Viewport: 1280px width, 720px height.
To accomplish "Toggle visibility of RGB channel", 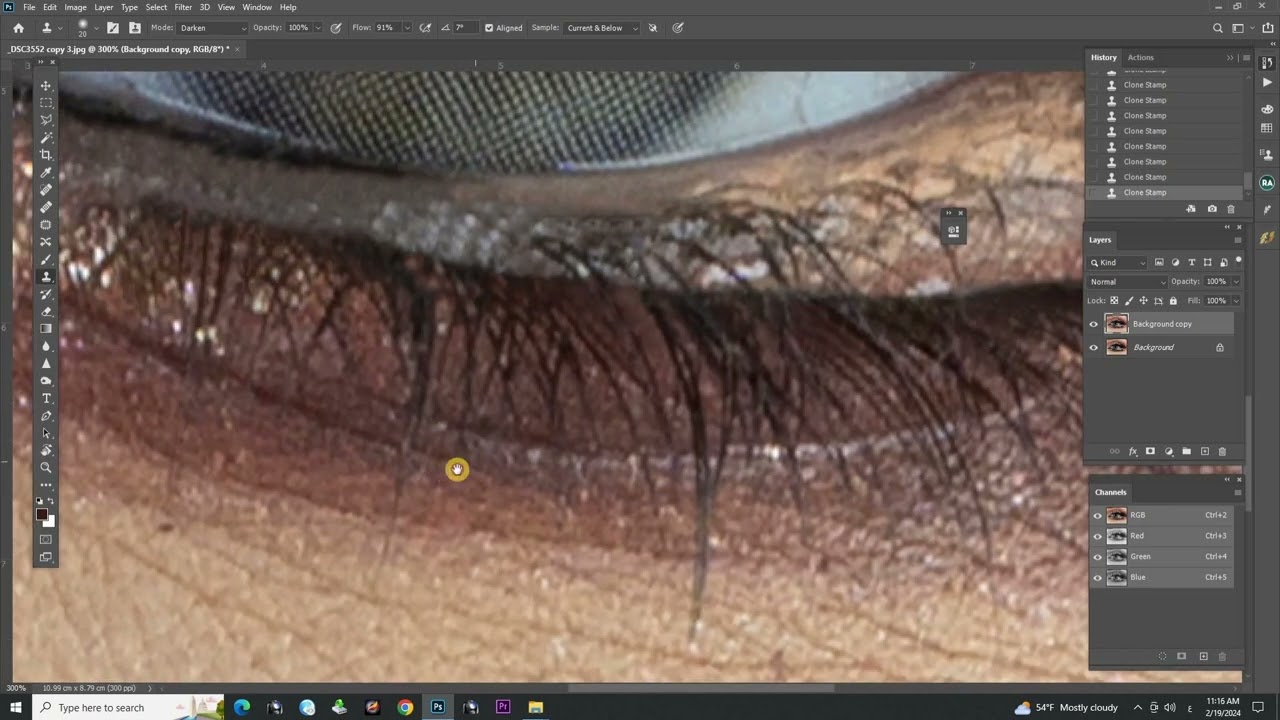I will pyautogui.click(x=1097, y=516).
